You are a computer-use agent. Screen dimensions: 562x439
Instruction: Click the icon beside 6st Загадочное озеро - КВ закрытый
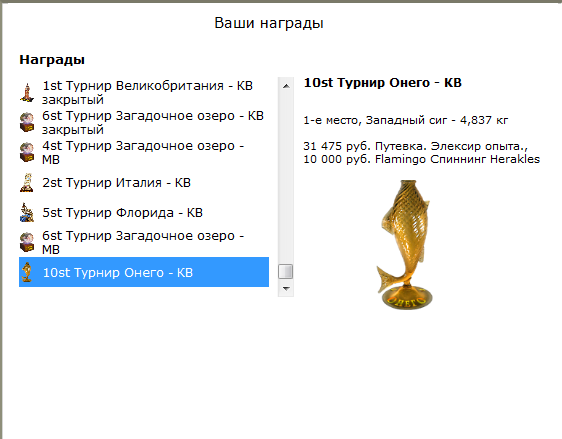tap(27, 122)
